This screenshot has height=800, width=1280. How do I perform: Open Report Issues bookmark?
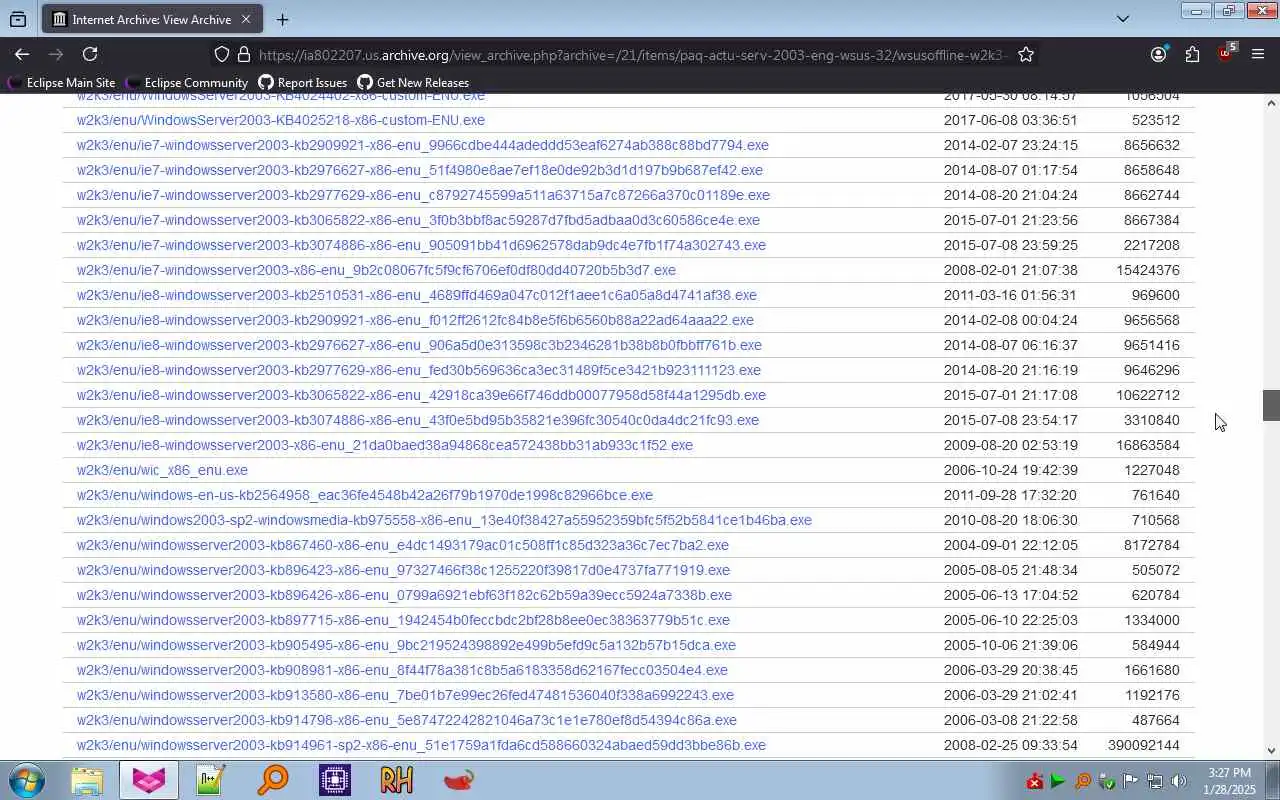tap(302, 82)
